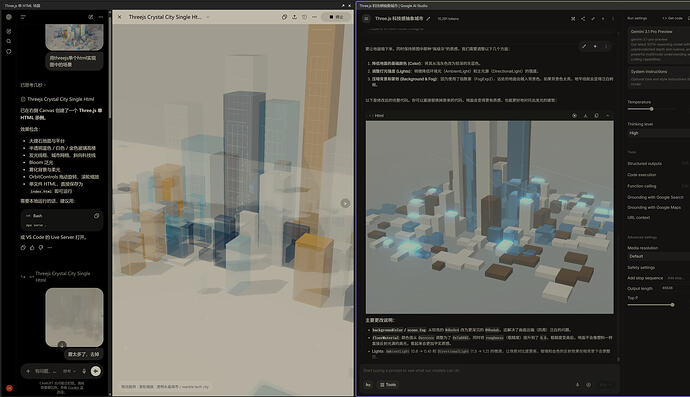Image resolution: width=690 pixels, height=397 pixels.
Task: Open more actions ellipsis under ChatGPT response
Action: 50,248
